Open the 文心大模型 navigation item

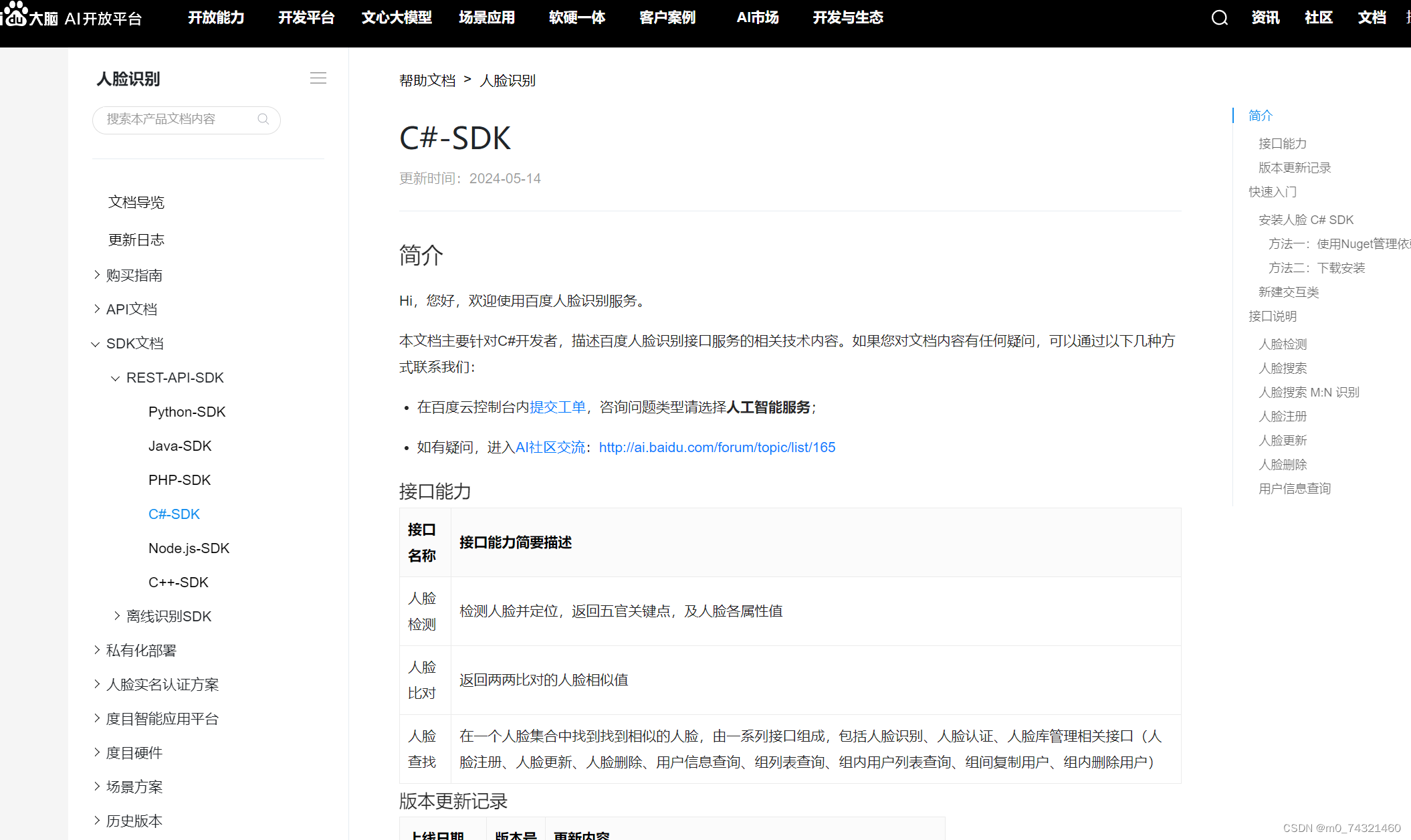pyautogui.click(x=396, y=18)
